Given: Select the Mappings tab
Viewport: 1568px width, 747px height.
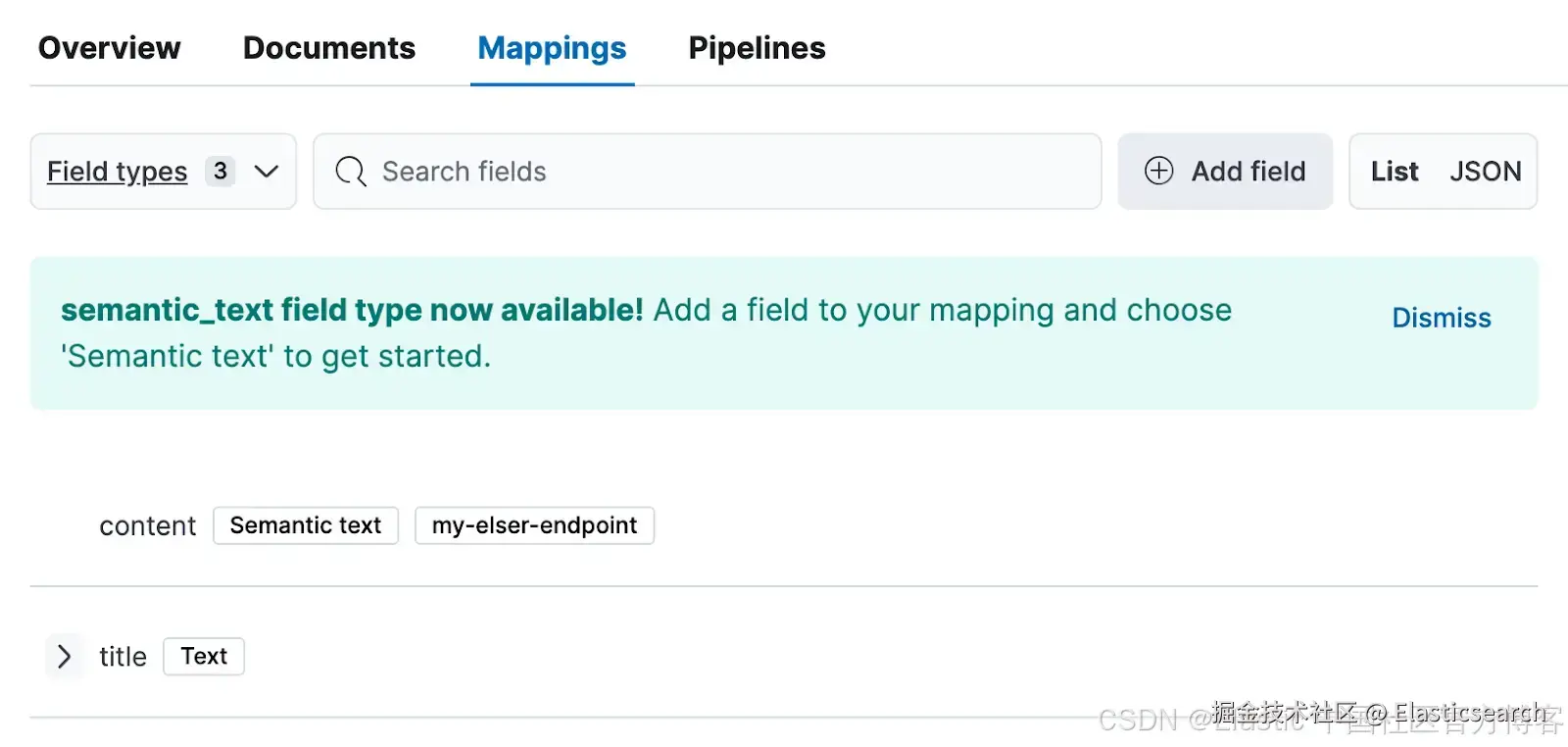Looking at the screenshot, I should pyautogui.click(x=552, y=48).
